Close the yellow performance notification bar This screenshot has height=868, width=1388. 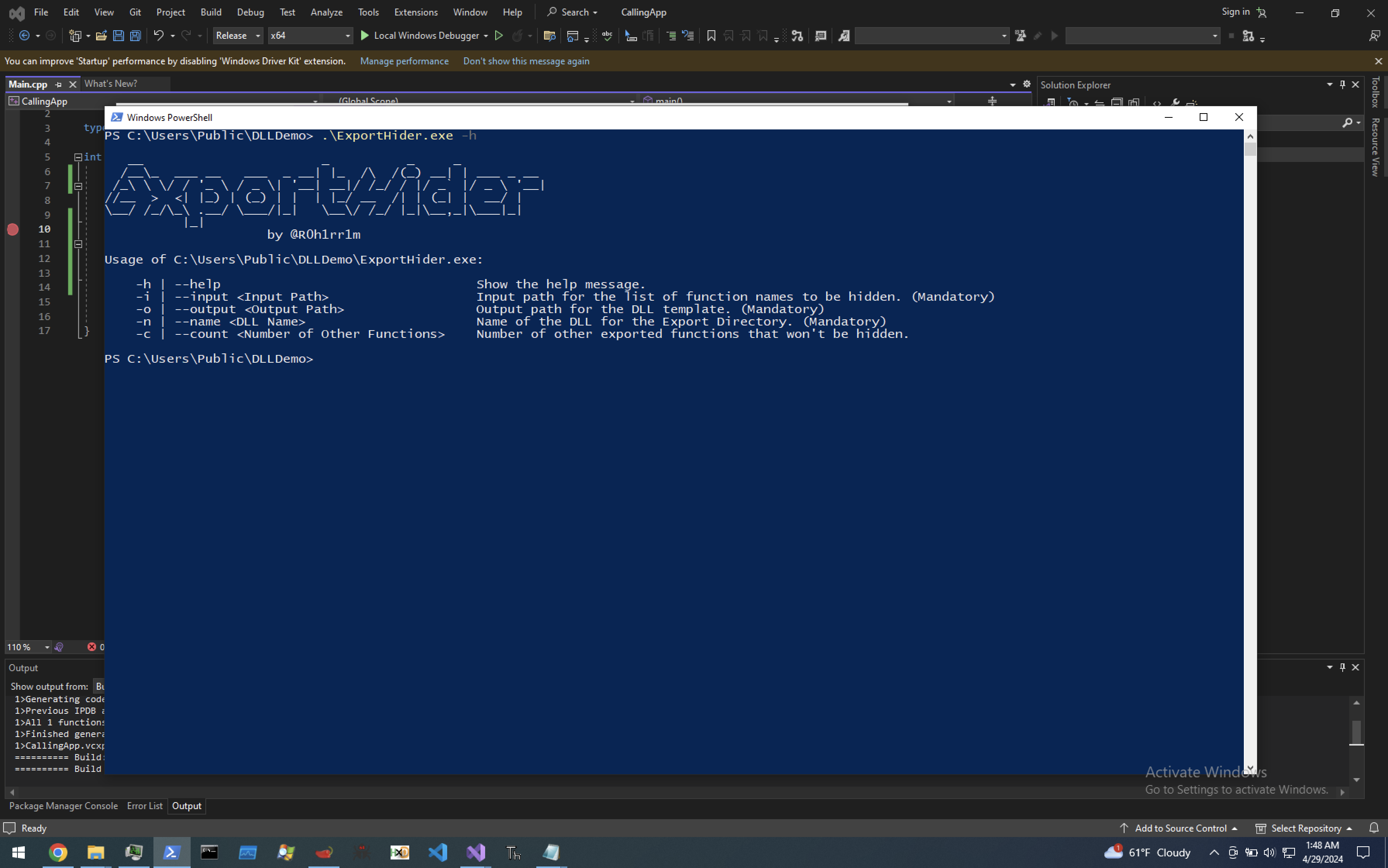[x=1378, y=61]
